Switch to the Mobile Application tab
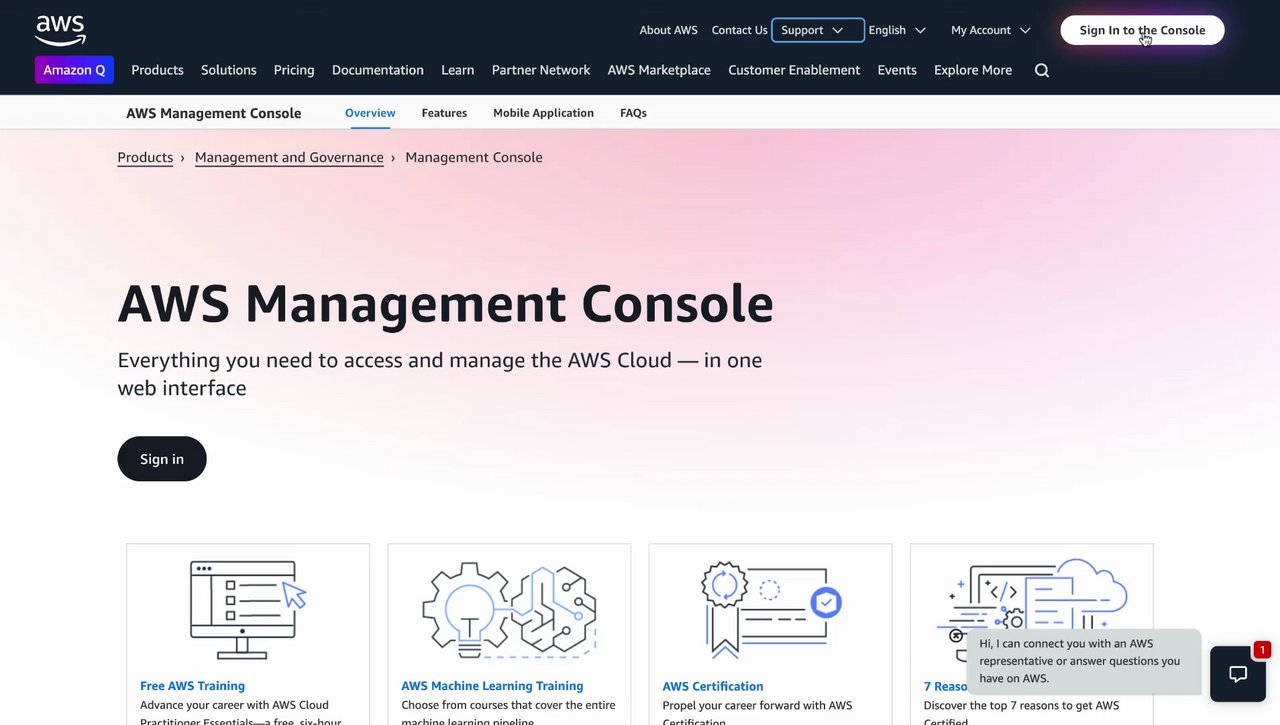The height and width of the screenshot is (725, 1280). [543, 113]
